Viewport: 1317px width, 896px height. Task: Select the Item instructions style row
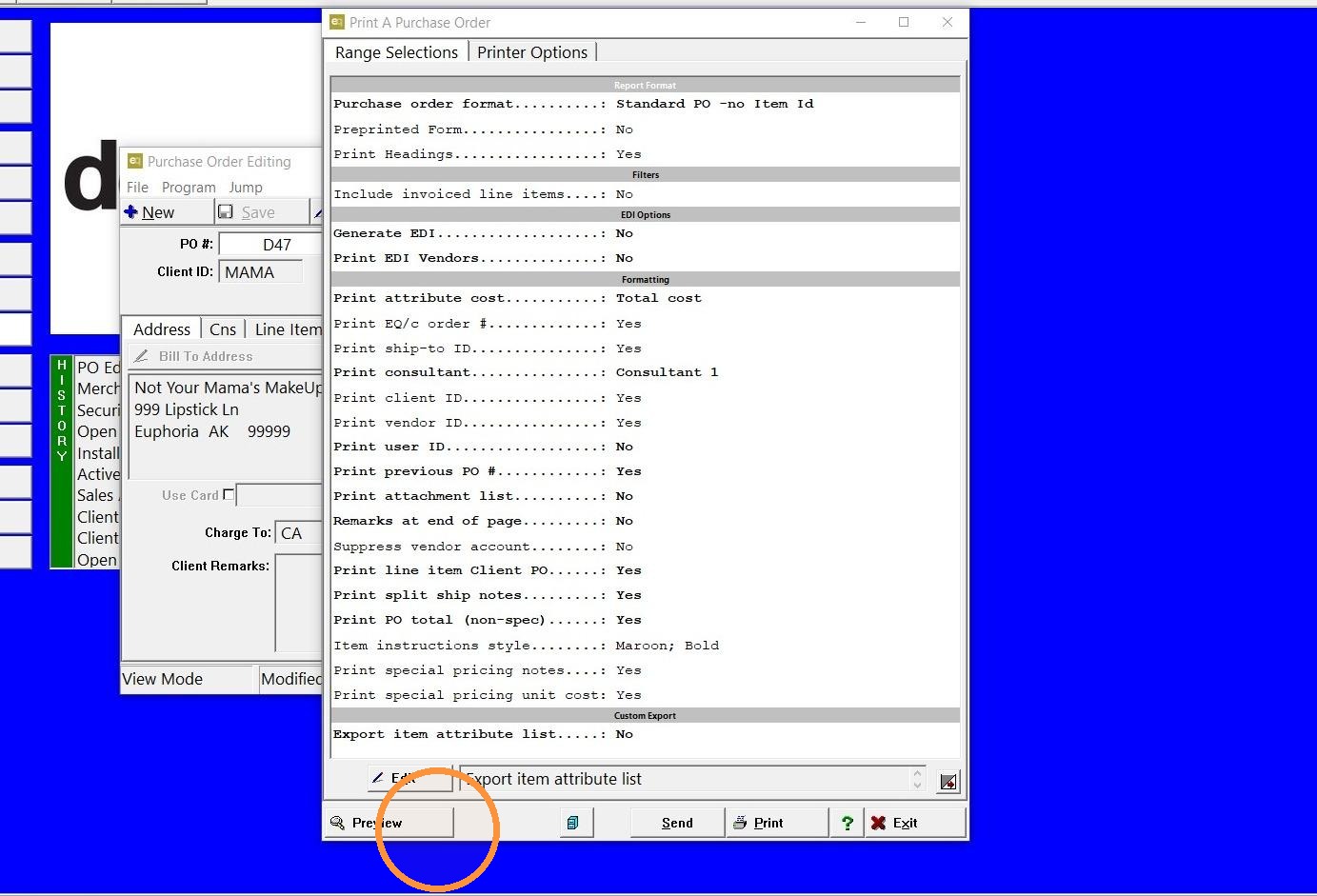pyautogui.click(x=645, y=646)
